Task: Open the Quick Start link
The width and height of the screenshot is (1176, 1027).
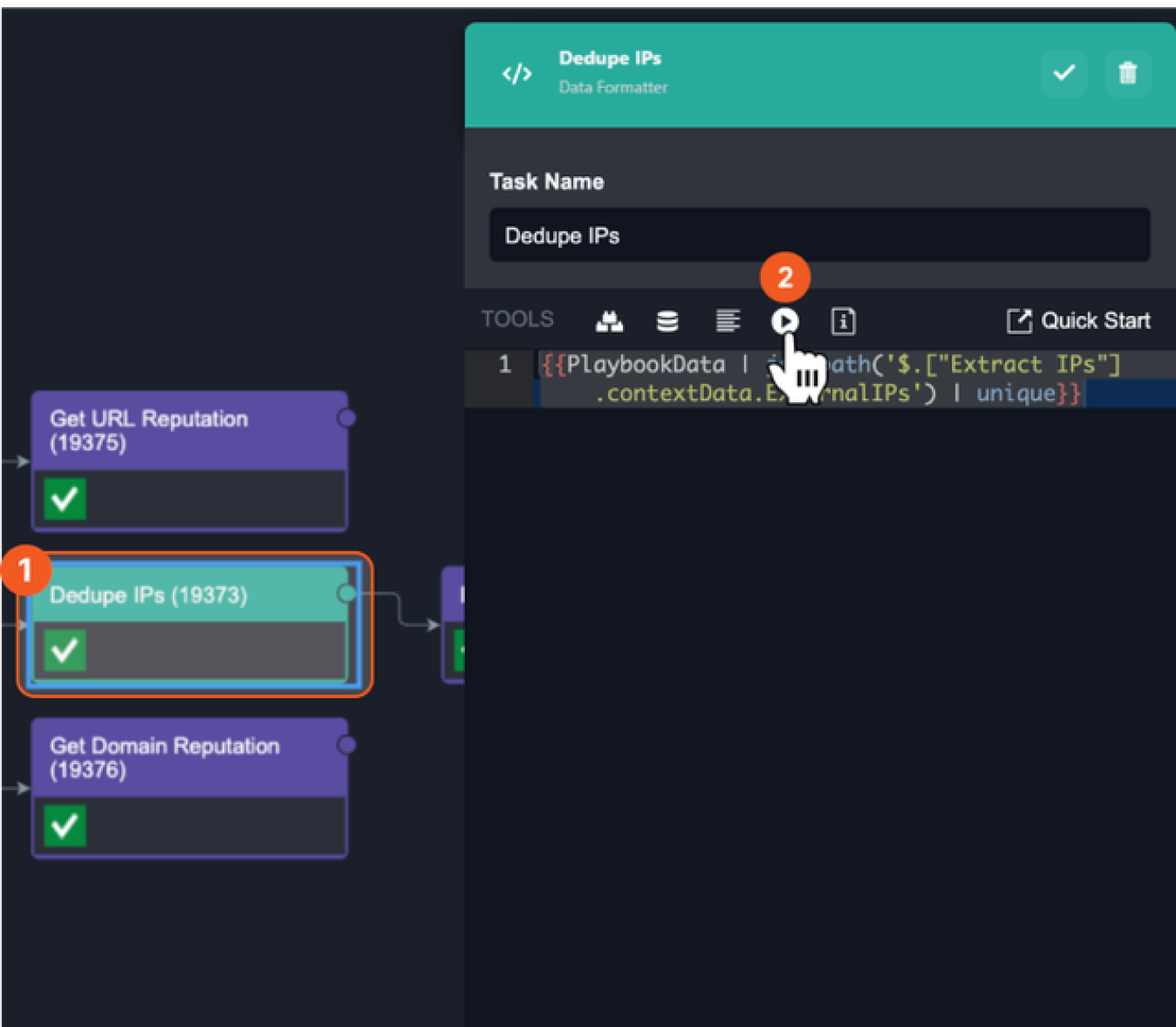Action: 1079,321
